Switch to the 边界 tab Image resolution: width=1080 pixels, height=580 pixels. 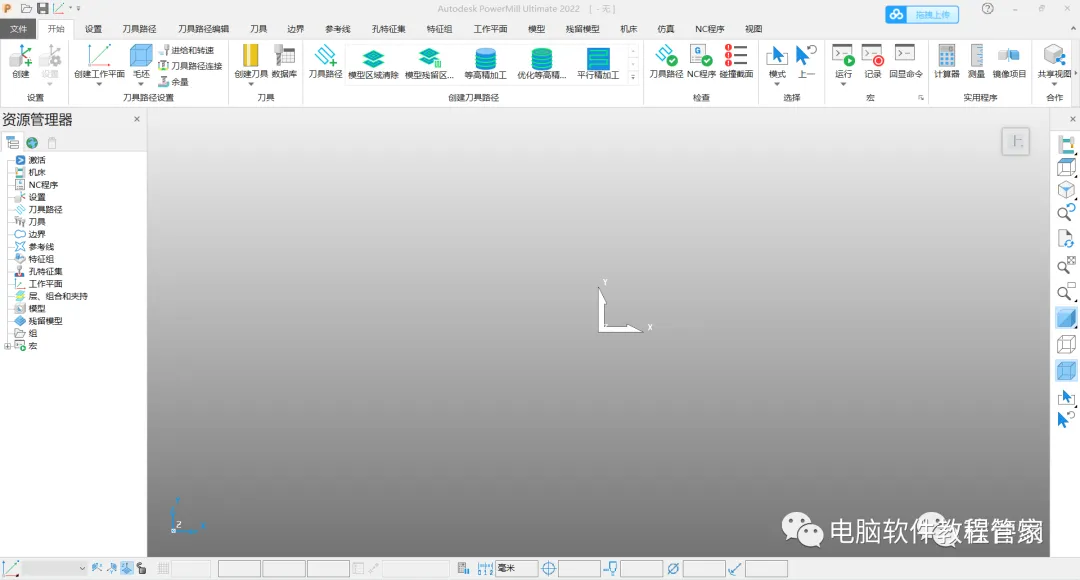click(x=295, y=29)
